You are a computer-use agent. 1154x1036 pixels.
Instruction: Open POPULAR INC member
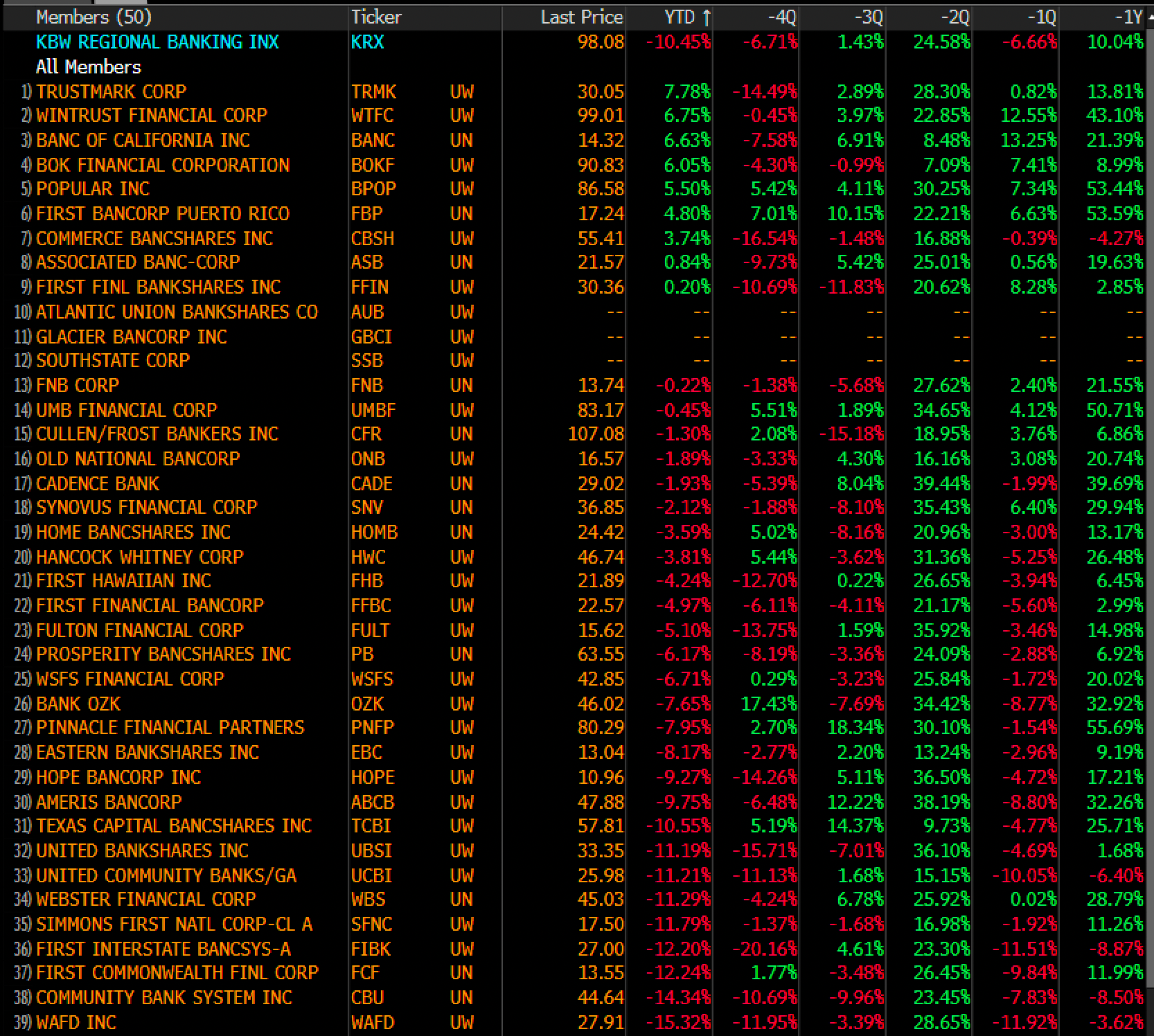[x=93, y=188]
